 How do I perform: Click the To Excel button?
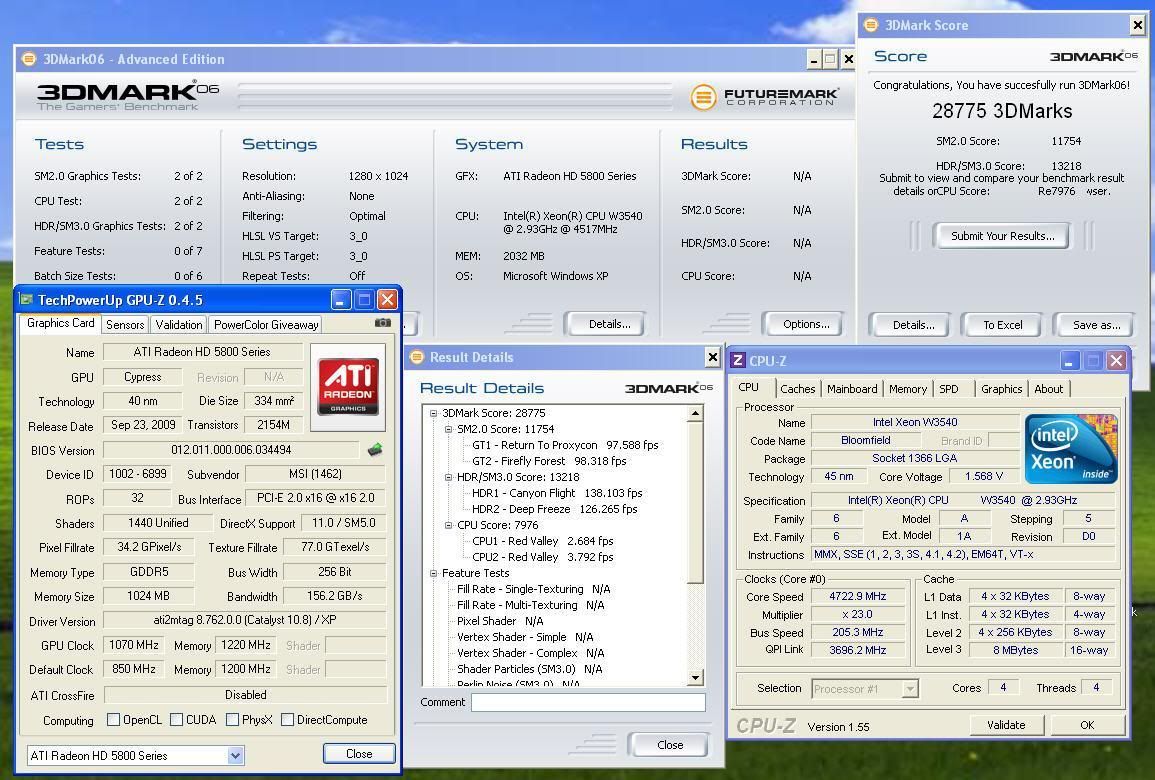[x=1003, y=325]
